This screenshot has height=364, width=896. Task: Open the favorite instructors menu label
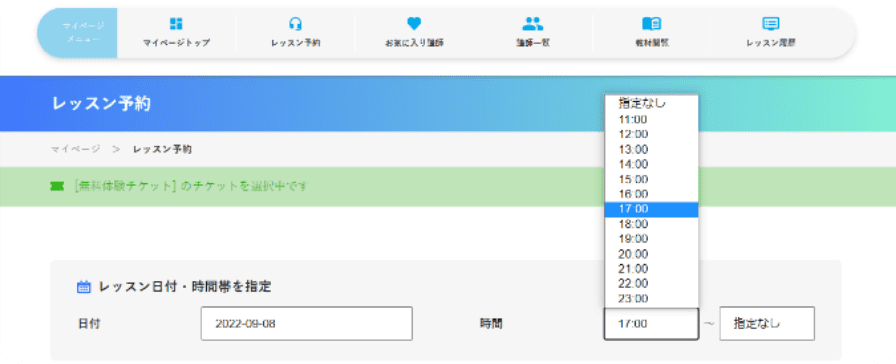pyautogui.click(x=414, y=43)
